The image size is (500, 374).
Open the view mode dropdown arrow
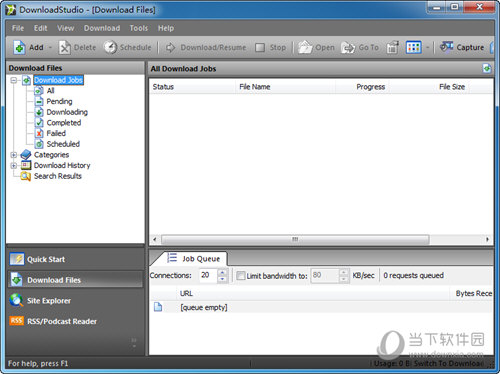pos(427,48)
